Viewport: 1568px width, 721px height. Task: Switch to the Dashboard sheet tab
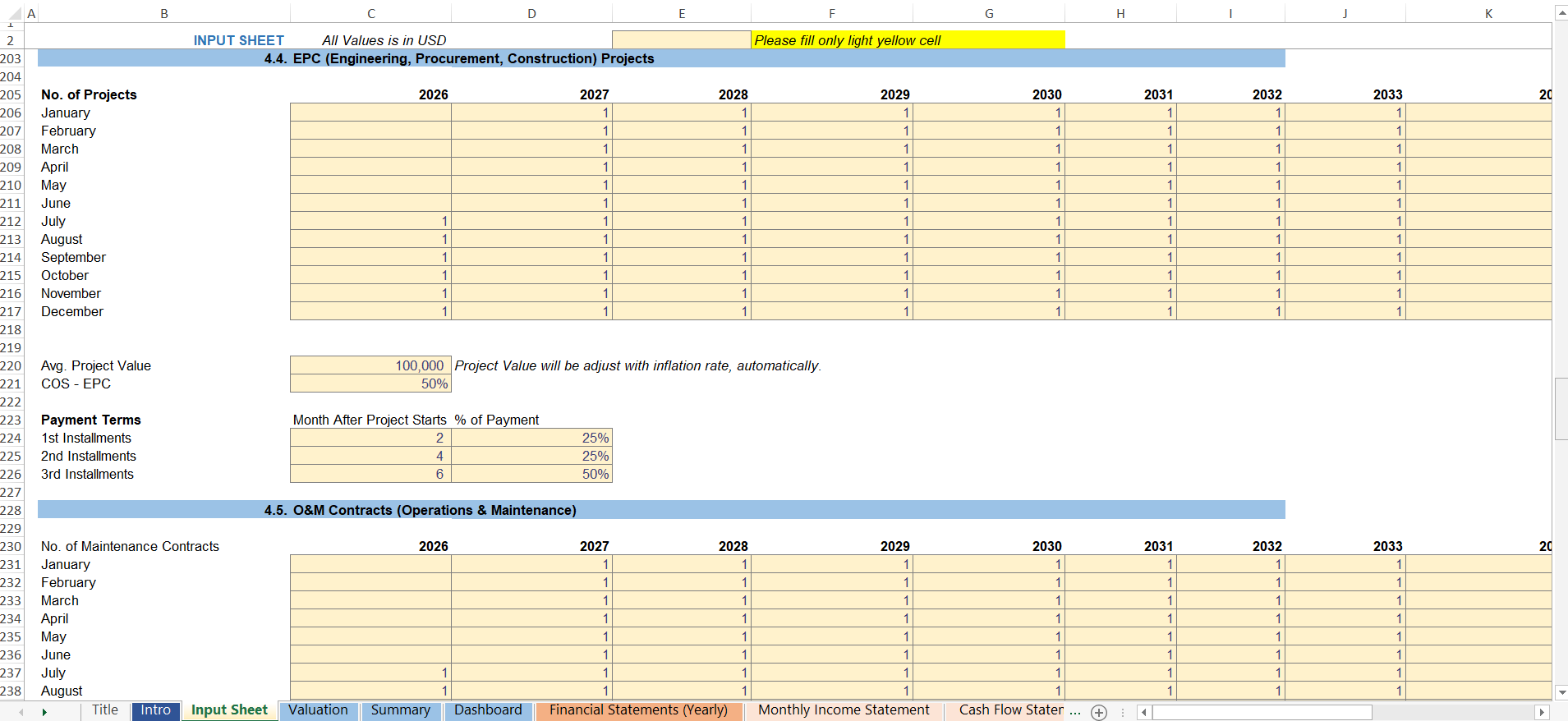coord(488,710)
